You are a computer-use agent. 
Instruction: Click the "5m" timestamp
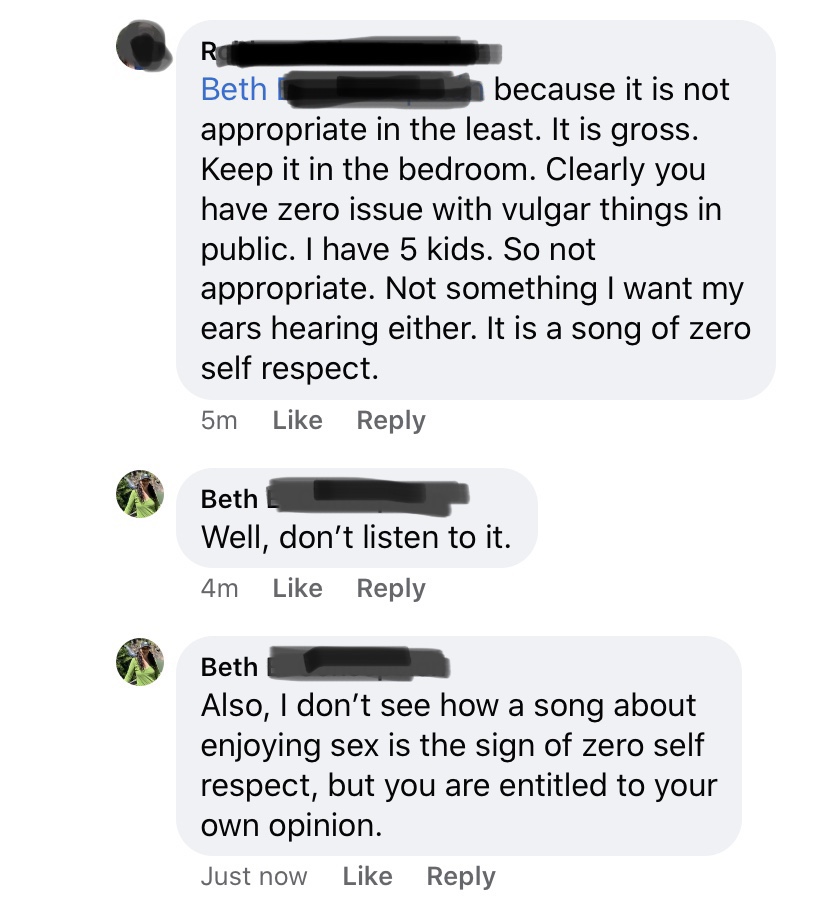(x=219, y=421)
